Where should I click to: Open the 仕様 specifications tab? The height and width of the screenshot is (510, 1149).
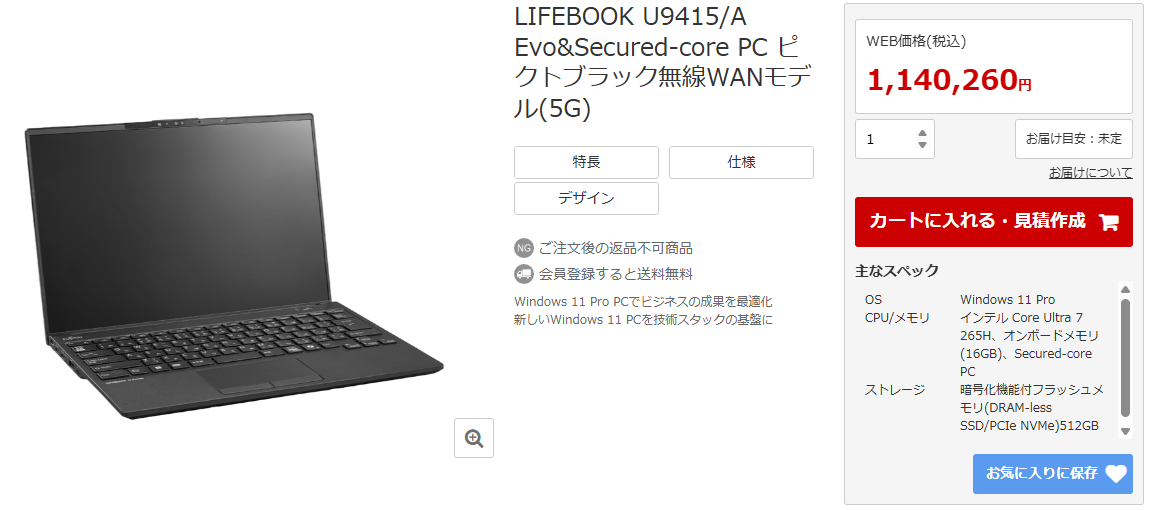pyautogui.click(x=741, y=162)
